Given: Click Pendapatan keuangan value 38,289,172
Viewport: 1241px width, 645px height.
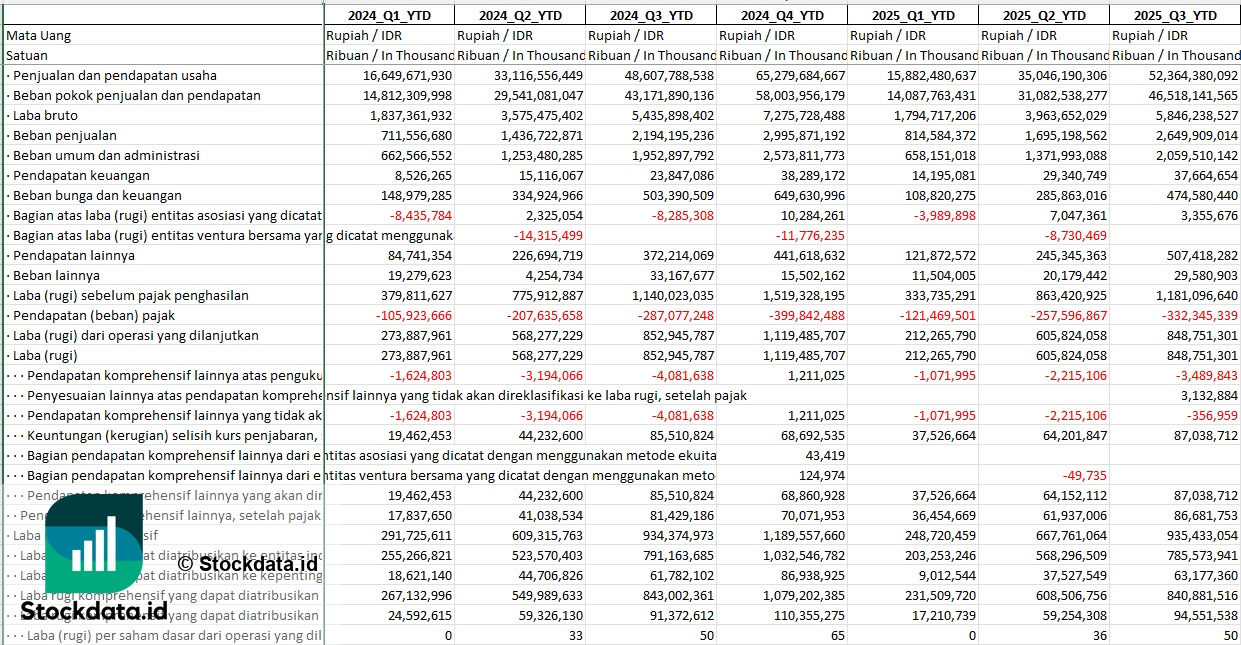Looking at the screenshot, I should click(813, 175).
